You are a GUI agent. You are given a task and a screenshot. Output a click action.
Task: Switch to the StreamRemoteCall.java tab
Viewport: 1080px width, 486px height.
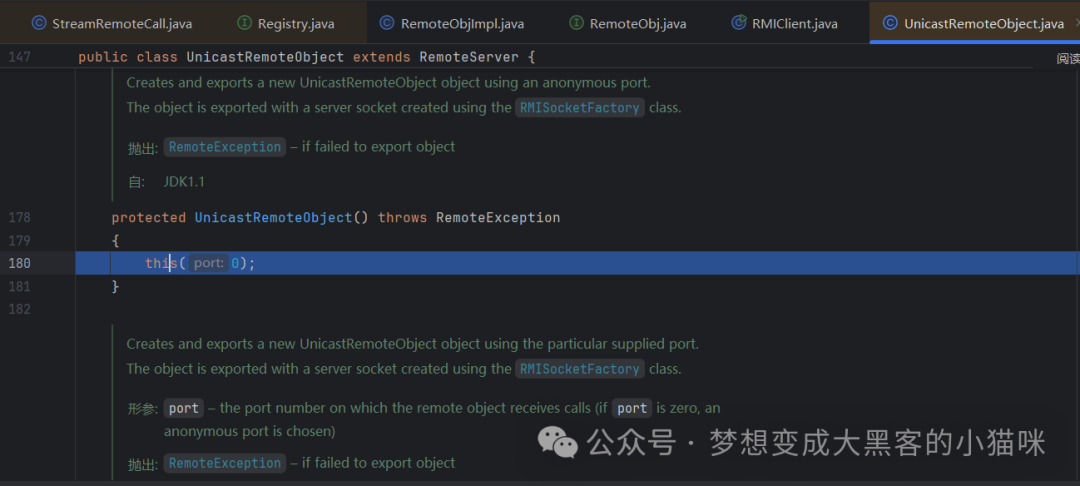tap(111, 23)
